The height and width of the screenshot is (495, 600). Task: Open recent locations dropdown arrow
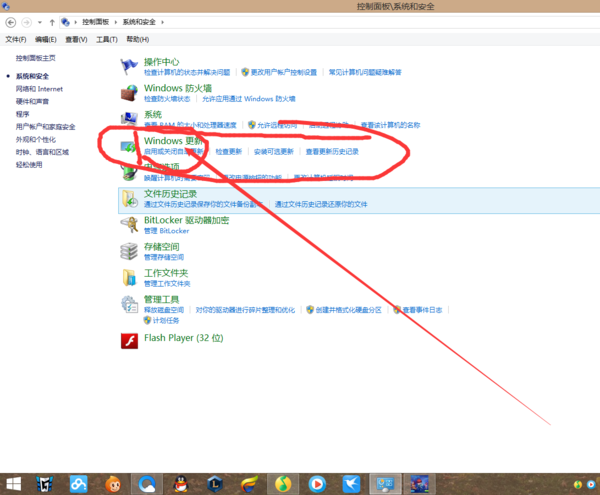(40, 23)
